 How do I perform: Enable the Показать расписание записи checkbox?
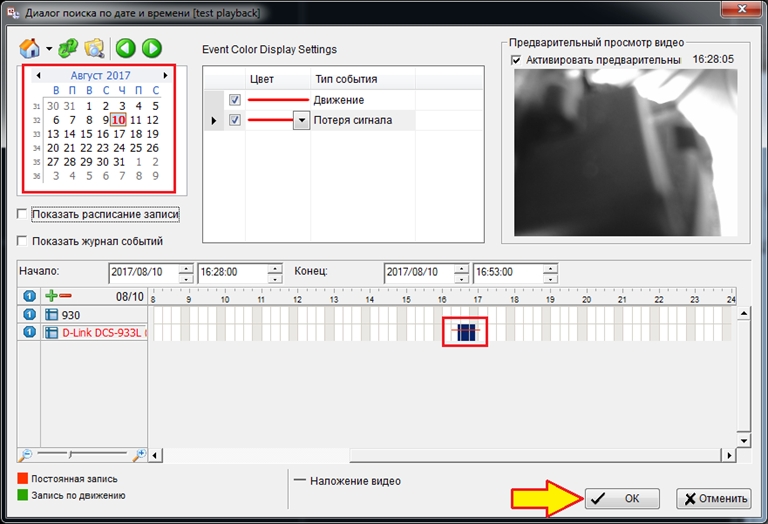[x=23, y=214]
